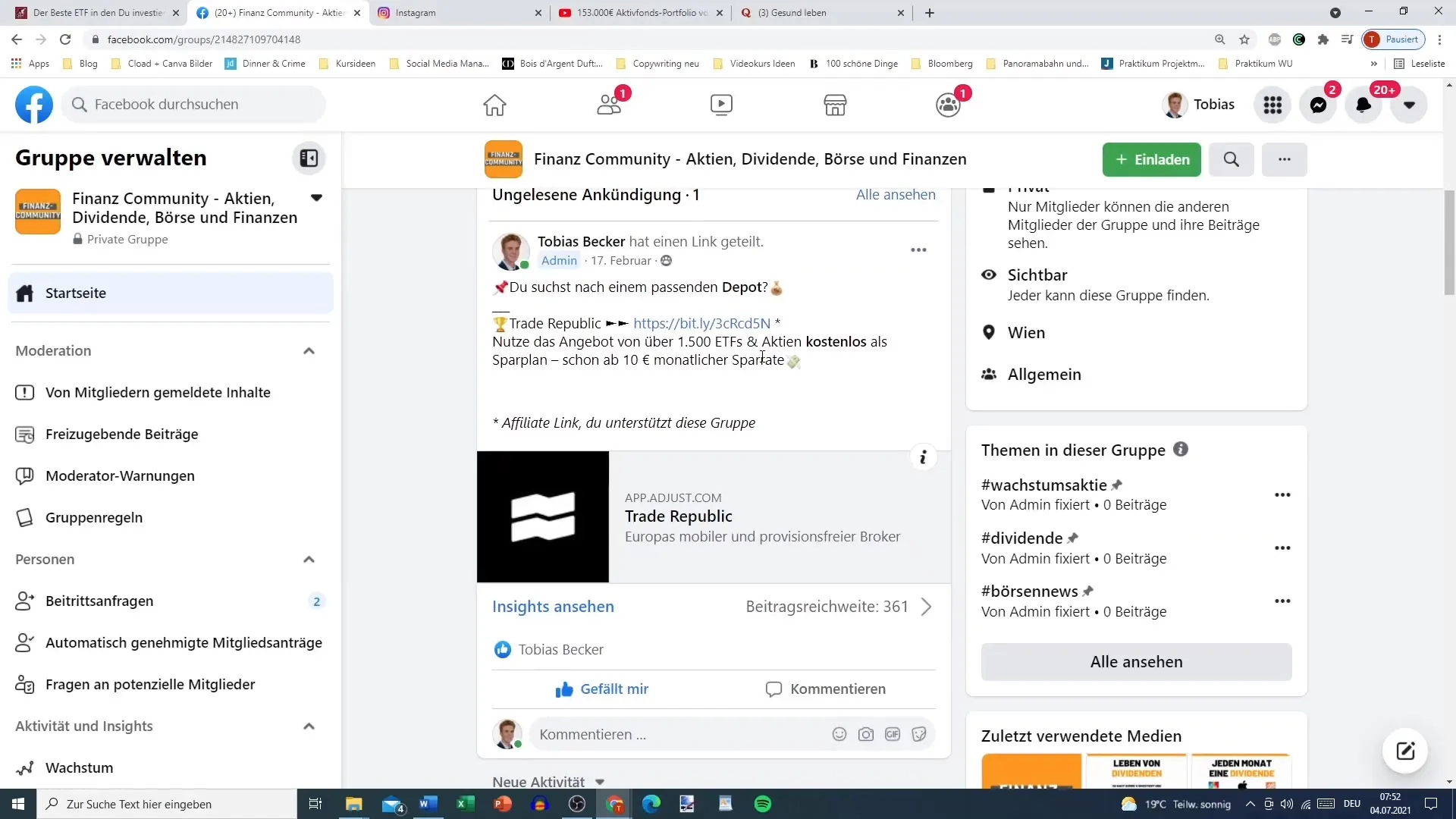1456x819 pixels.
Task: Collapse the Gruppe verwalten sidebar panel
Action: coord(309,158)
